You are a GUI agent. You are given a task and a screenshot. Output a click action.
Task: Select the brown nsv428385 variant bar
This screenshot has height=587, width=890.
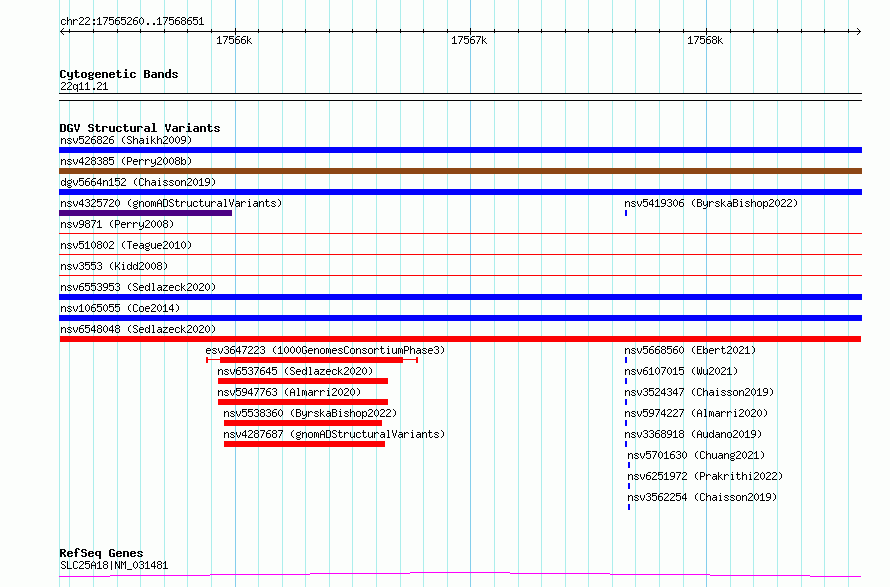(x=460, y=171)
